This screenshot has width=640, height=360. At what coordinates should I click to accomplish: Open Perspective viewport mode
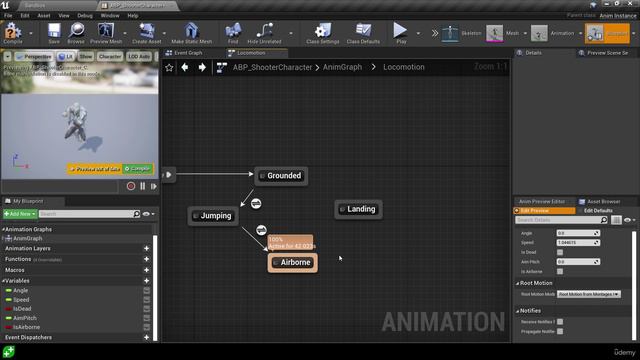pos(34,56)
